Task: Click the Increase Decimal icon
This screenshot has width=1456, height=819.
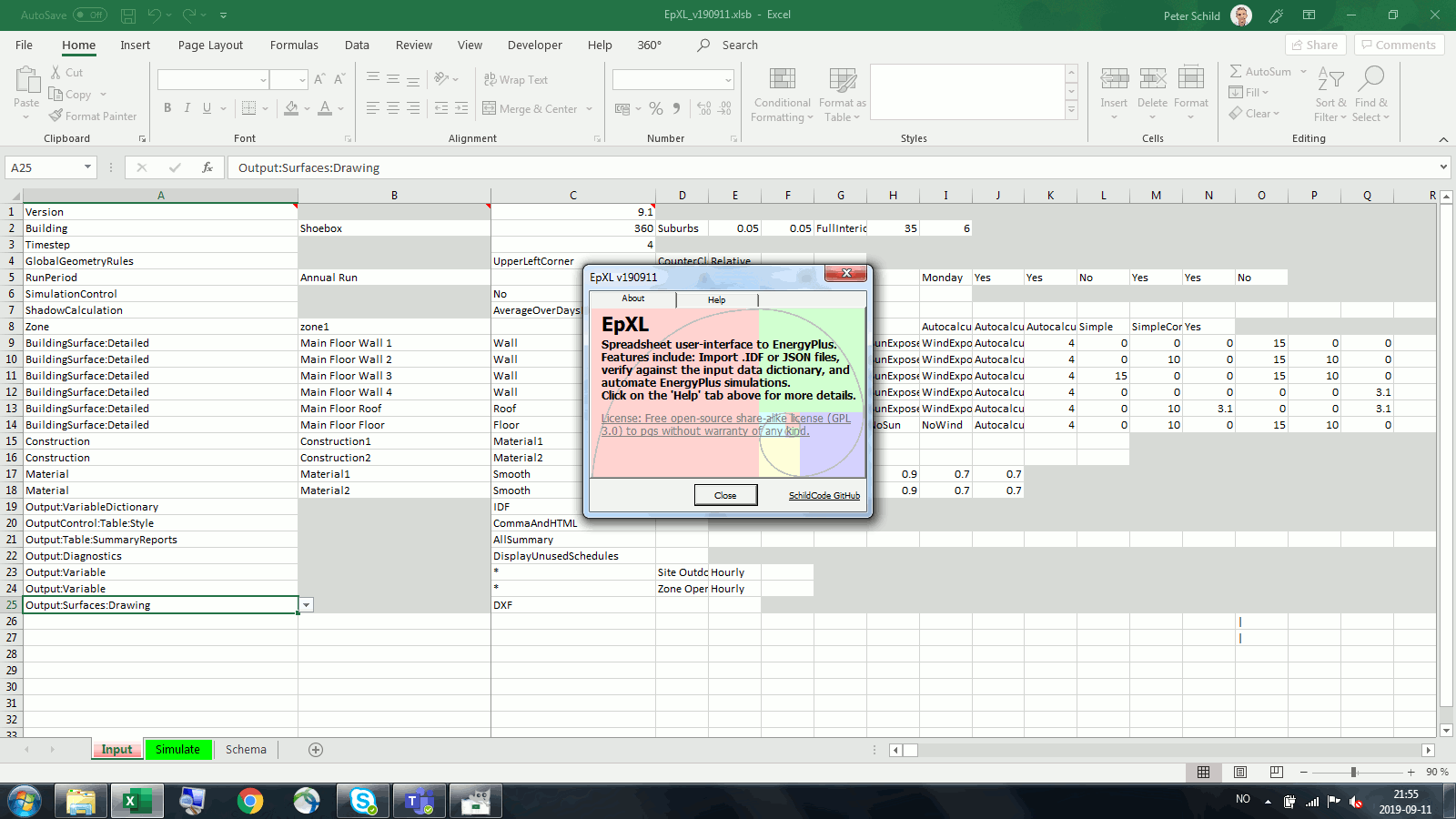Action: tap(704, 108)
